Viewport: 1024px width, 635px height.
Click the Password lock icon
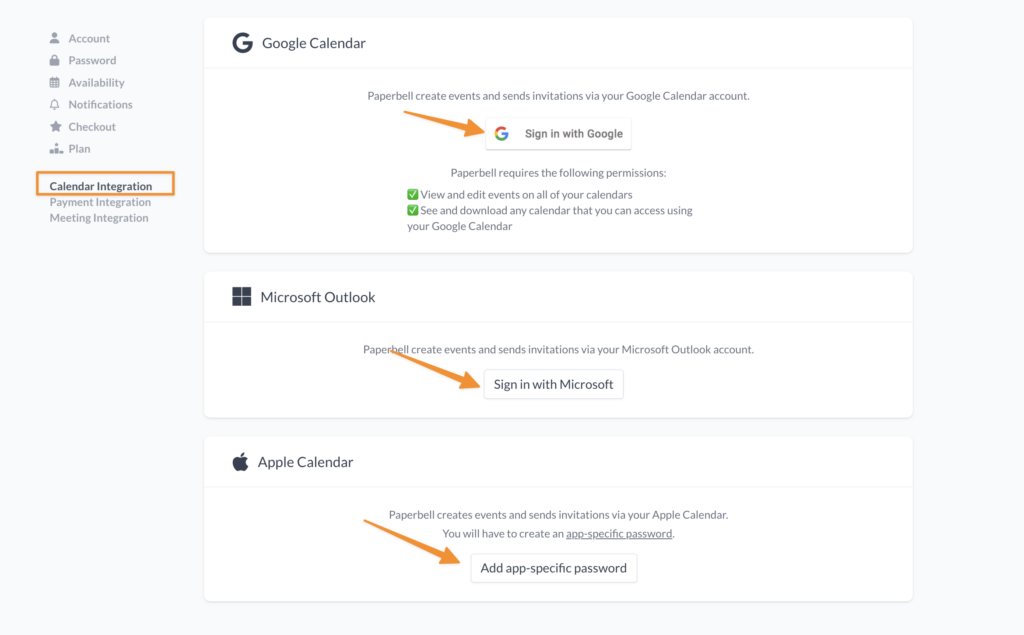point(55,60)
